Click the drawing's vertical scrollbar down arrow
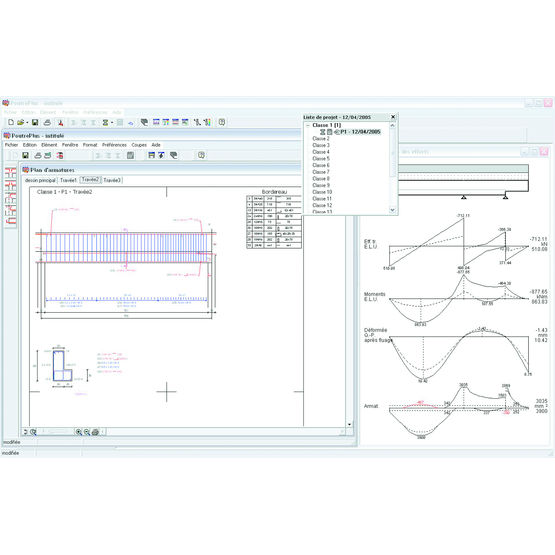Viewport: 555px width, 555px height. (349, 424)
